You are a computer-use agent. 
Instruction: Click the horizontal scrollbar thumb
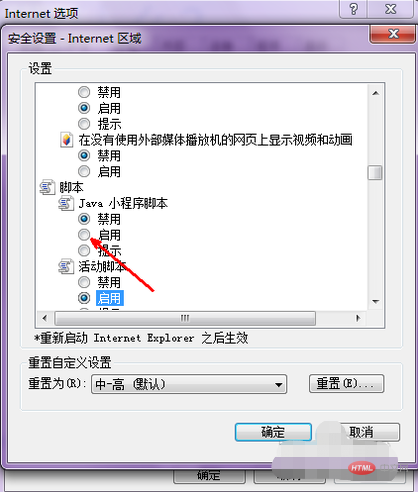pyautogui.click(x=185, y=318)
